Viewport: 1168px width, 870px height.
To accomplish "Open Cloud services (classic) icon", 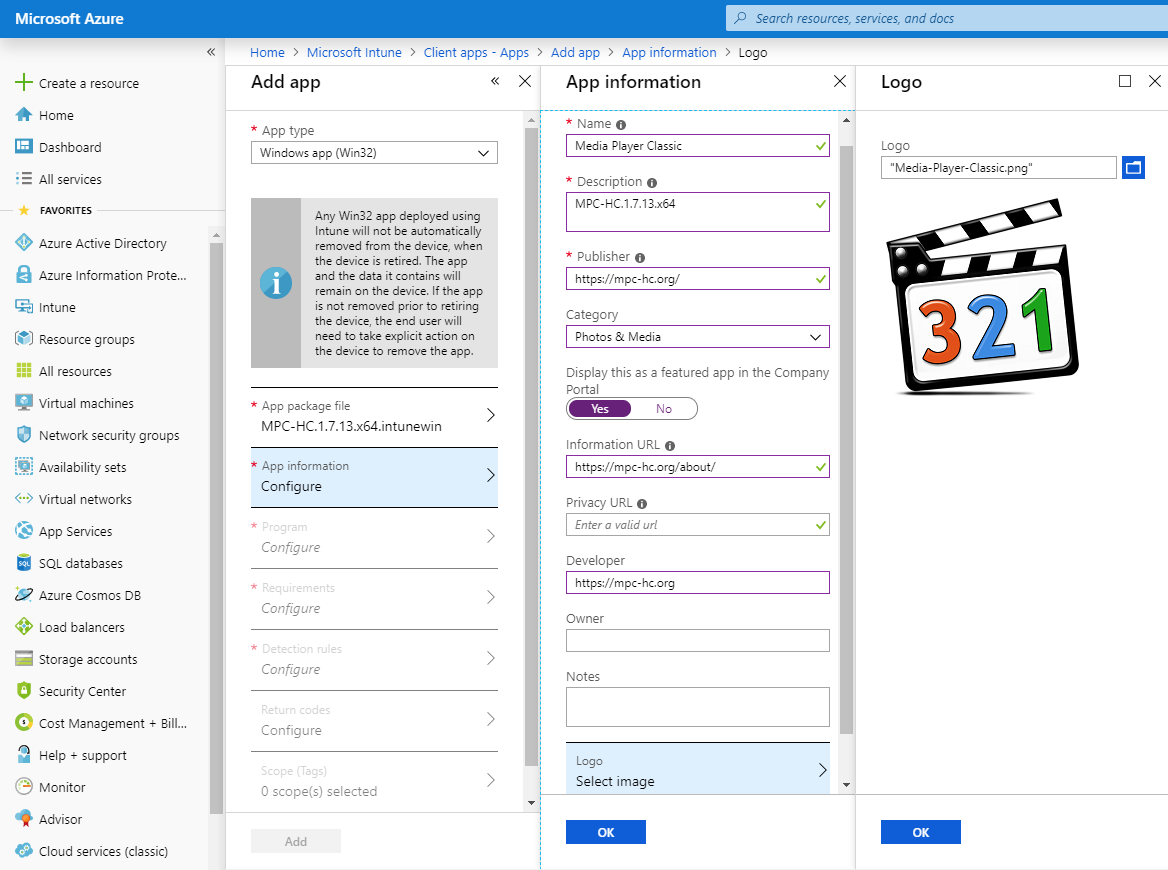I will [24, 851].
